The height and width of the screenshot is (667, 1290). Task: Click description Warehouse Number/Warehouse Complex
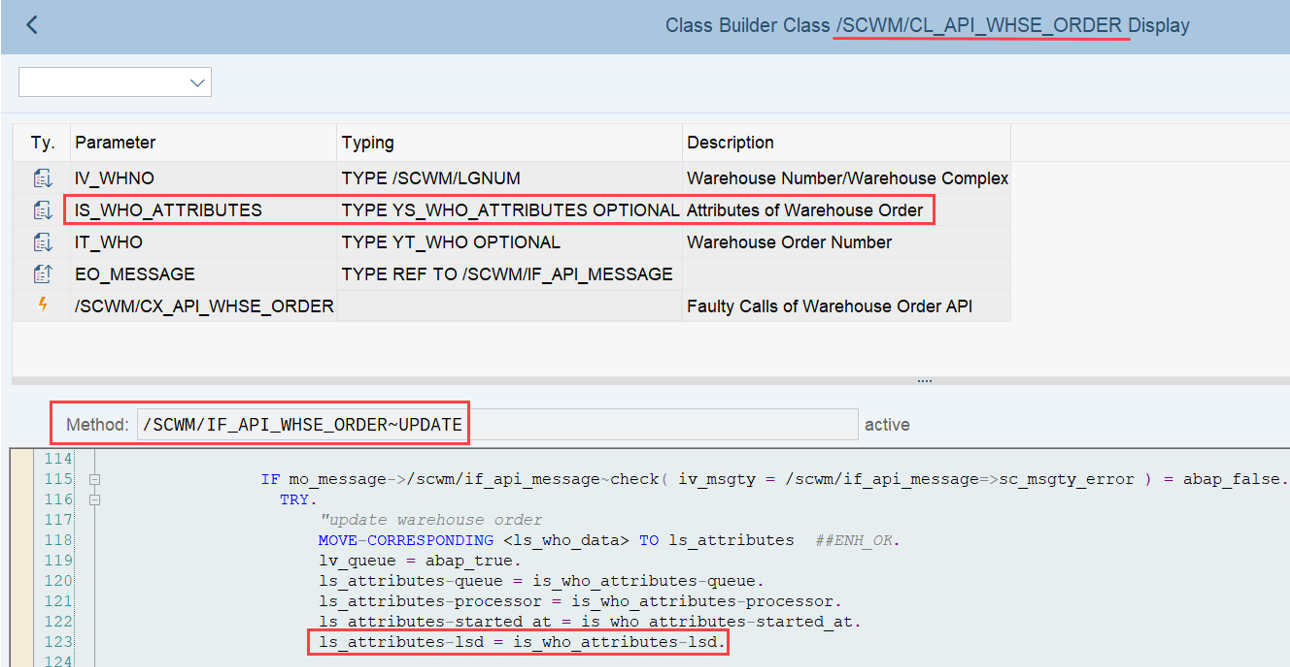(846, 178)
